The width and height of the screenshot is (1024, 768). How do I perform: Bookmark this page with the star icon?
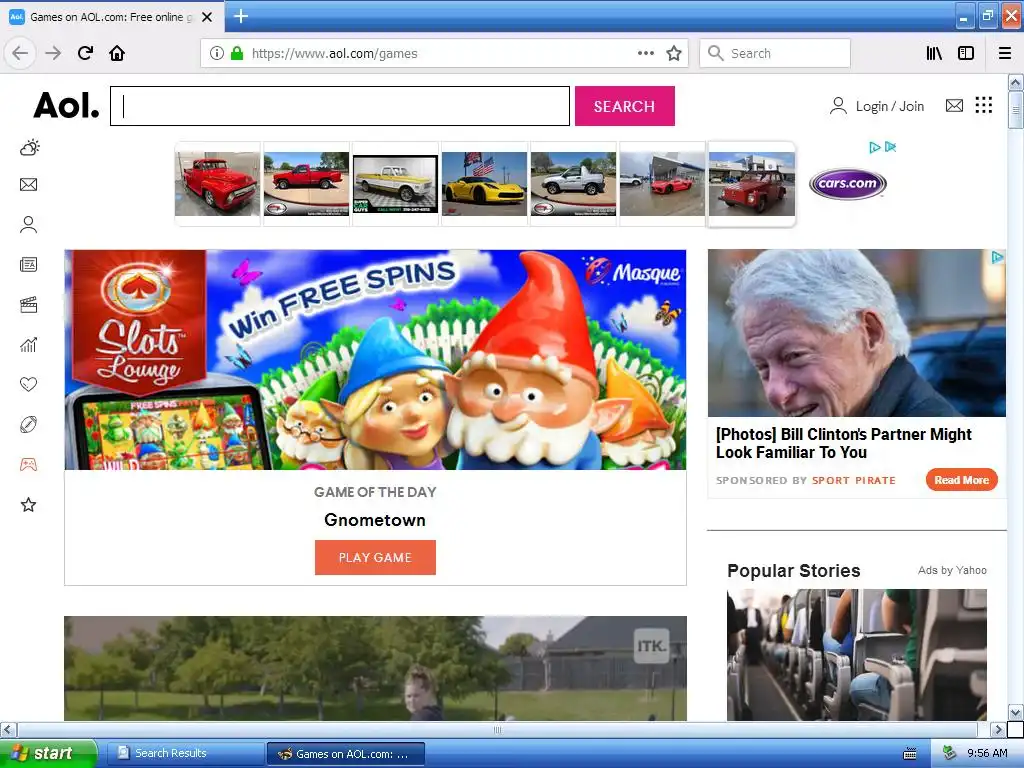pyautogui.click(x=674, y=53)
